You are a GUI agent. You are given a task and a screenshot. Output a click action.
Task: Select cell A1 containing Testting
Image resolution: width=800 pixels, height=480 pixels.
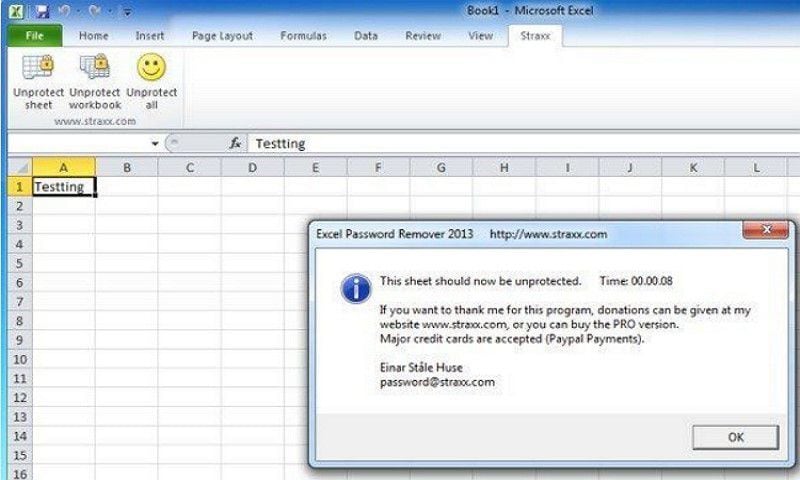(x=64, y=187)
